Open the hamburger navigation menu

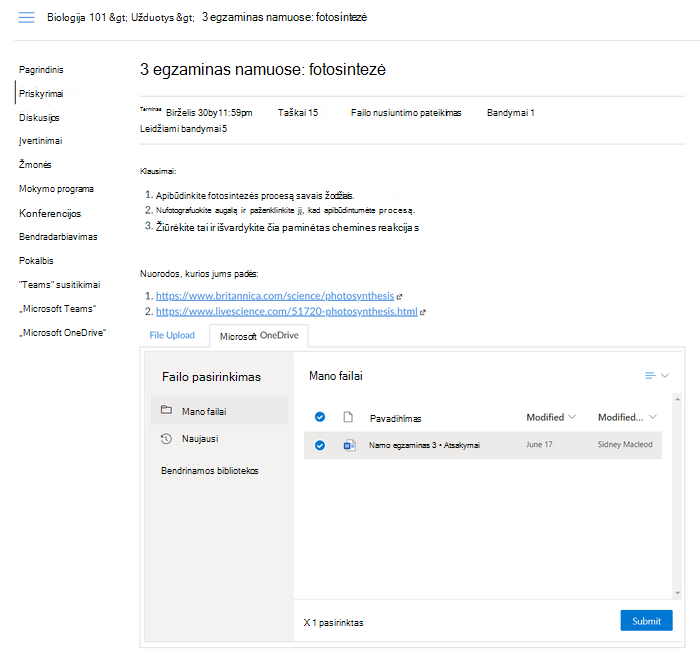[x=26, y=17]
